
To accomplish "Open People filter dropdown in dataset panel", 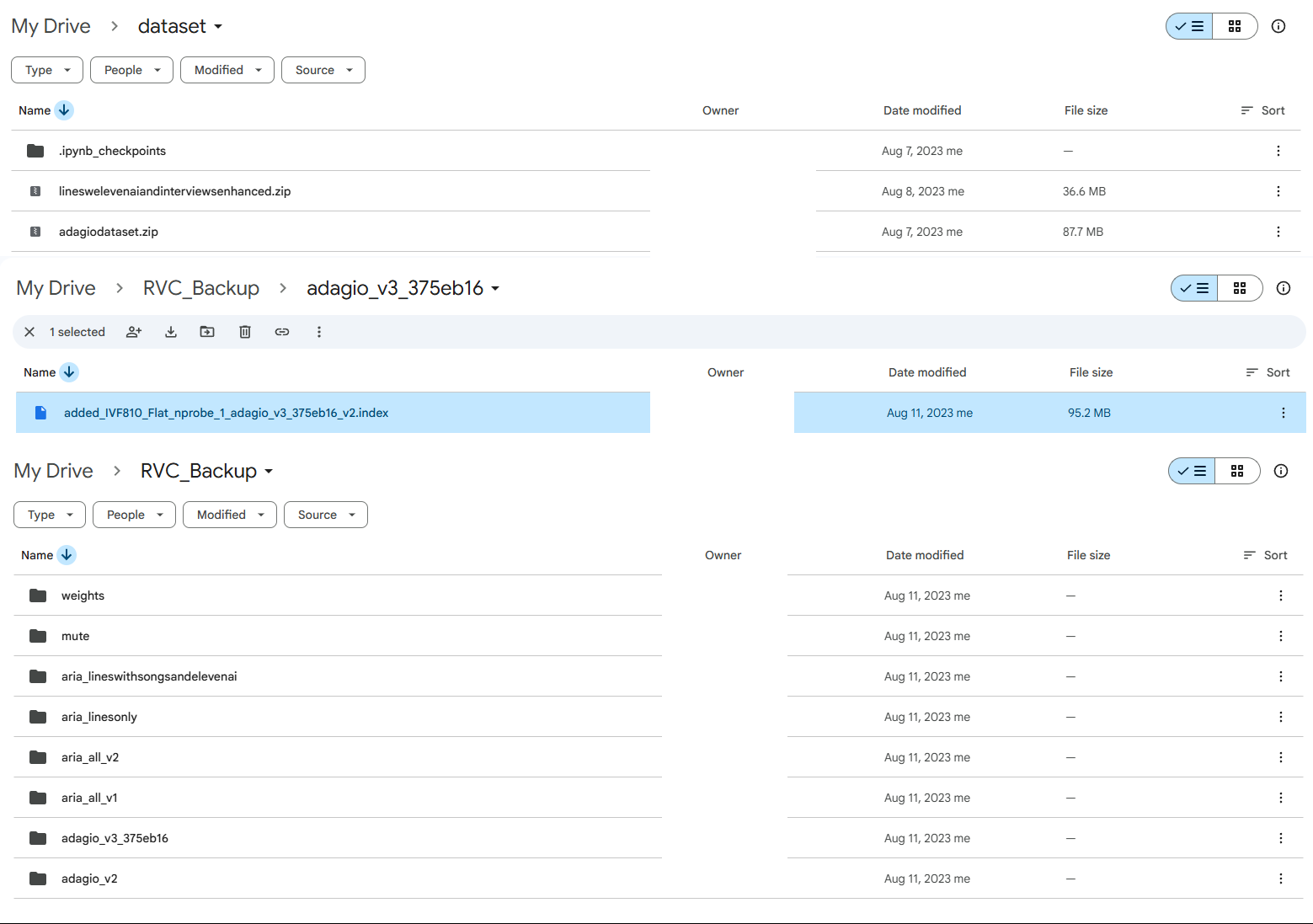I will pyautogui.click(x=131, y=70).
